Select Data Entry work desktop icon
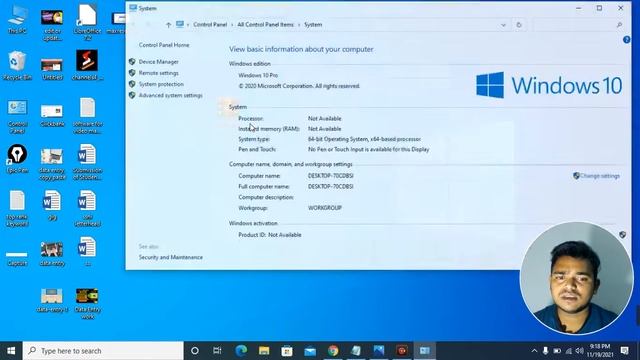Image resolution: width=640 pixels, height=360 pixels. [x=87, y=304]
